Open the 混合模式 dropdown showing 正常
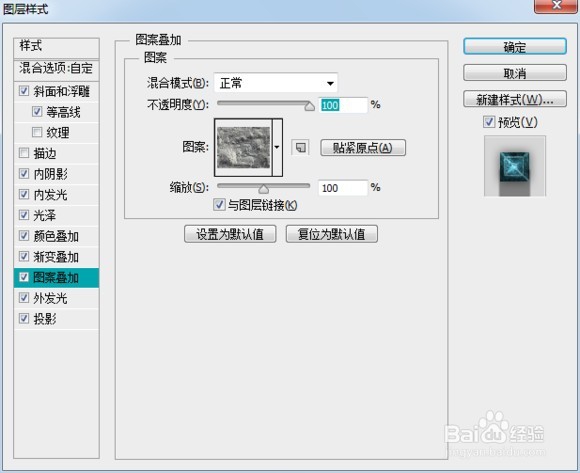Image resolution: width=580 pixels, height=473 pixels. click(x=276, y=83)
